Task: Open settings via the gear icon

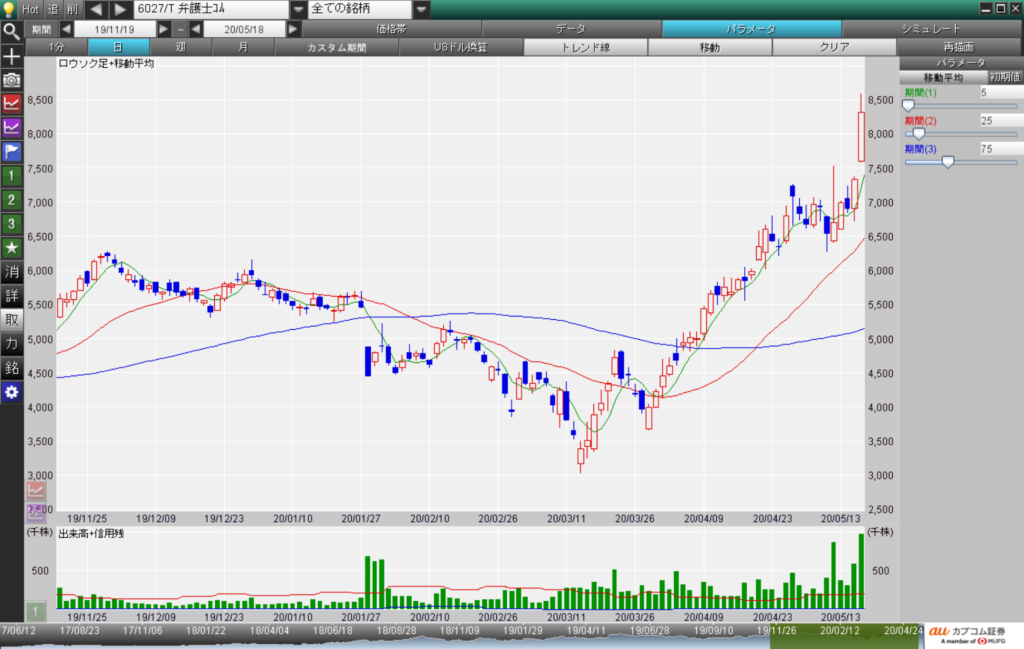Action: 11,391
